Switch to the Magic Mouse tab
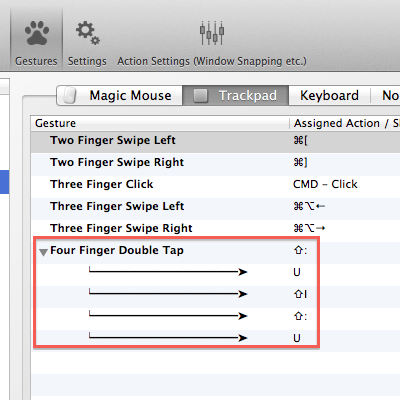The width and height of the screenshot is (400, 400). click(120, 96)
